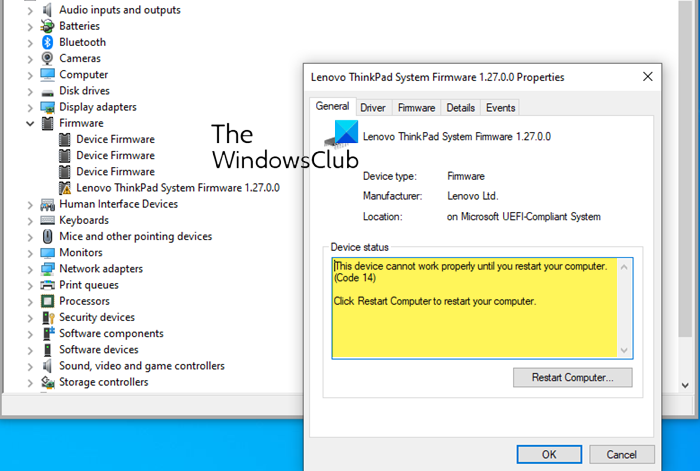Click the Firmware chip icon

click(x=47, y=123)
